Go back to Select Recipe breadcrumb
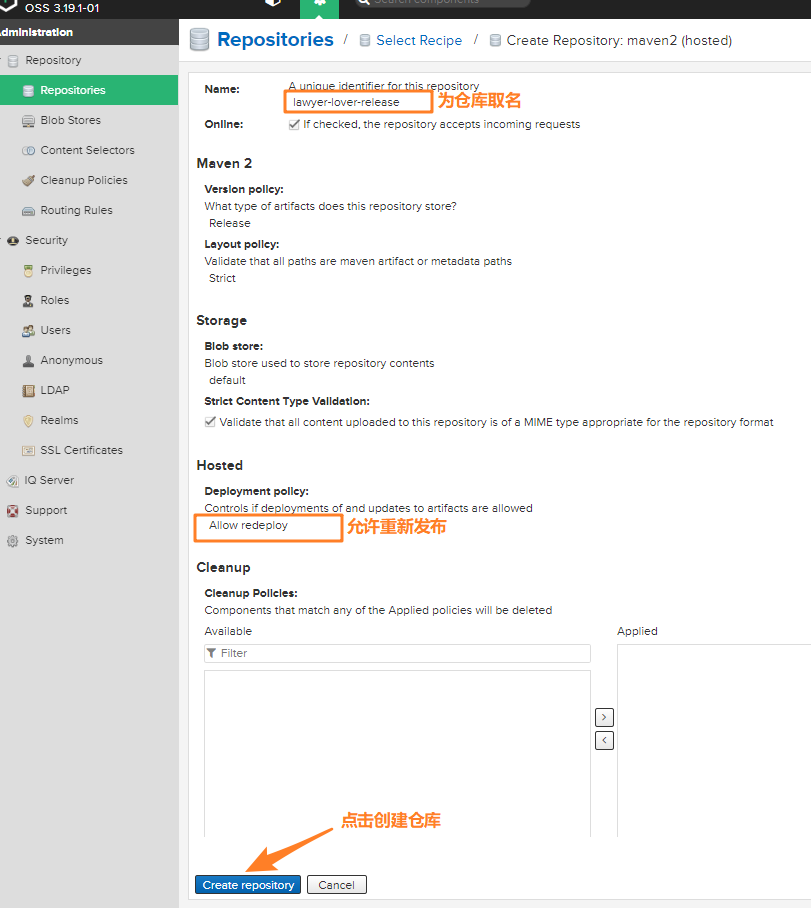811x908 pixels. point(419,41)
